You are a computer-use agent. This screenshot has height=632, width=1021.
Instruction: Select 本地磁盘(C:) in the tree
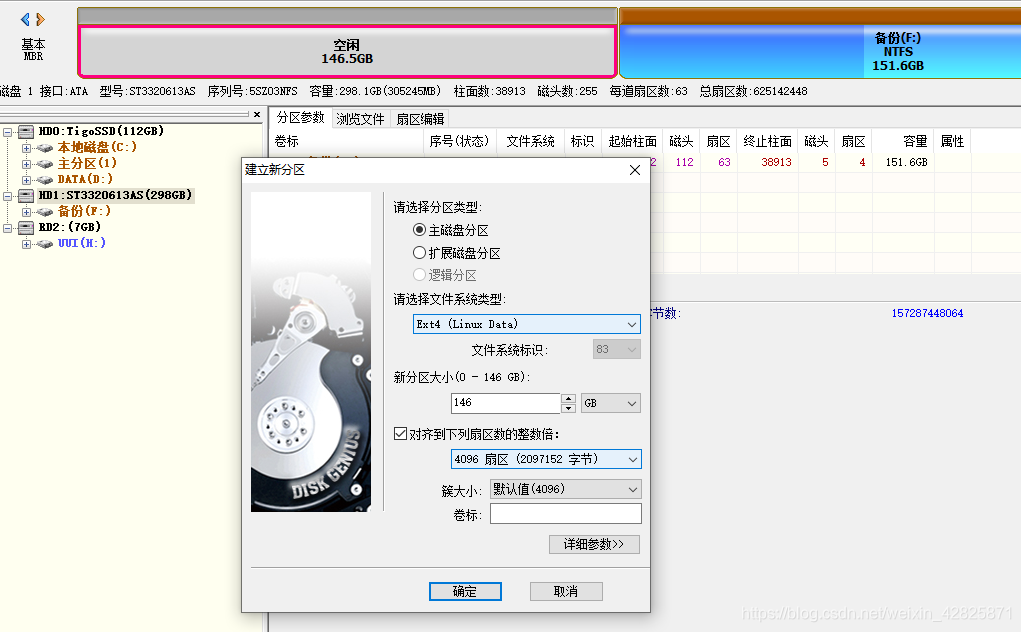(x=97, y=147)
